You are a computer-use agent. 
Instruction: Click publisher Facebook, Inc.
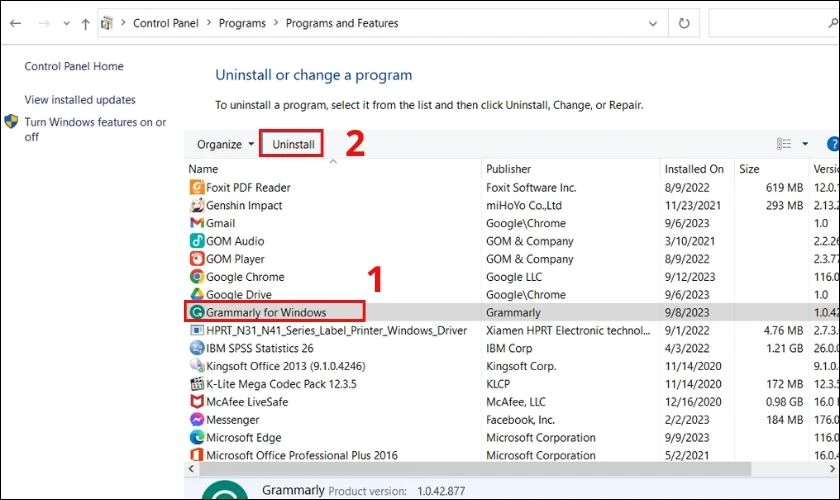click(520, 420)
